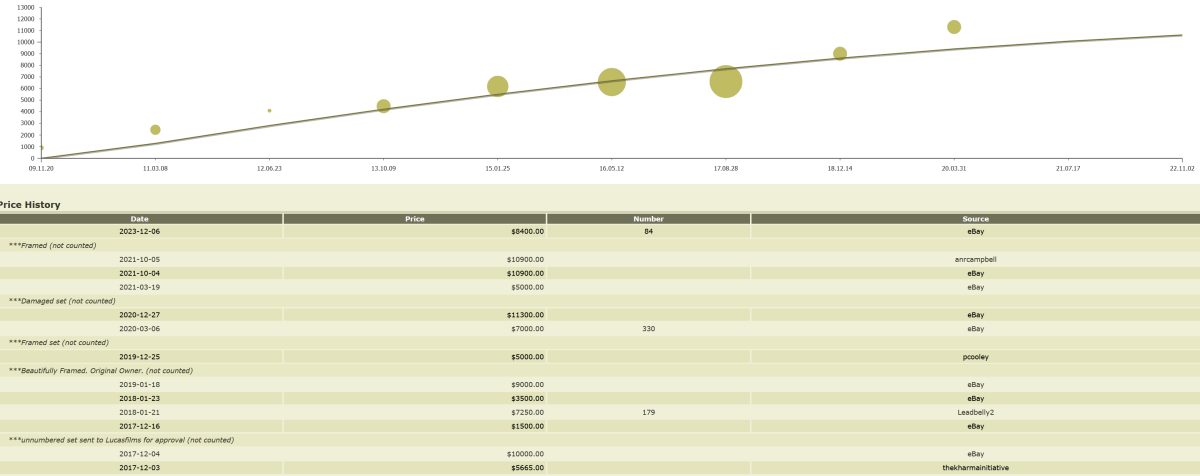
Task: Click the bubble at 15.01.25
Action: coord(498,87)
